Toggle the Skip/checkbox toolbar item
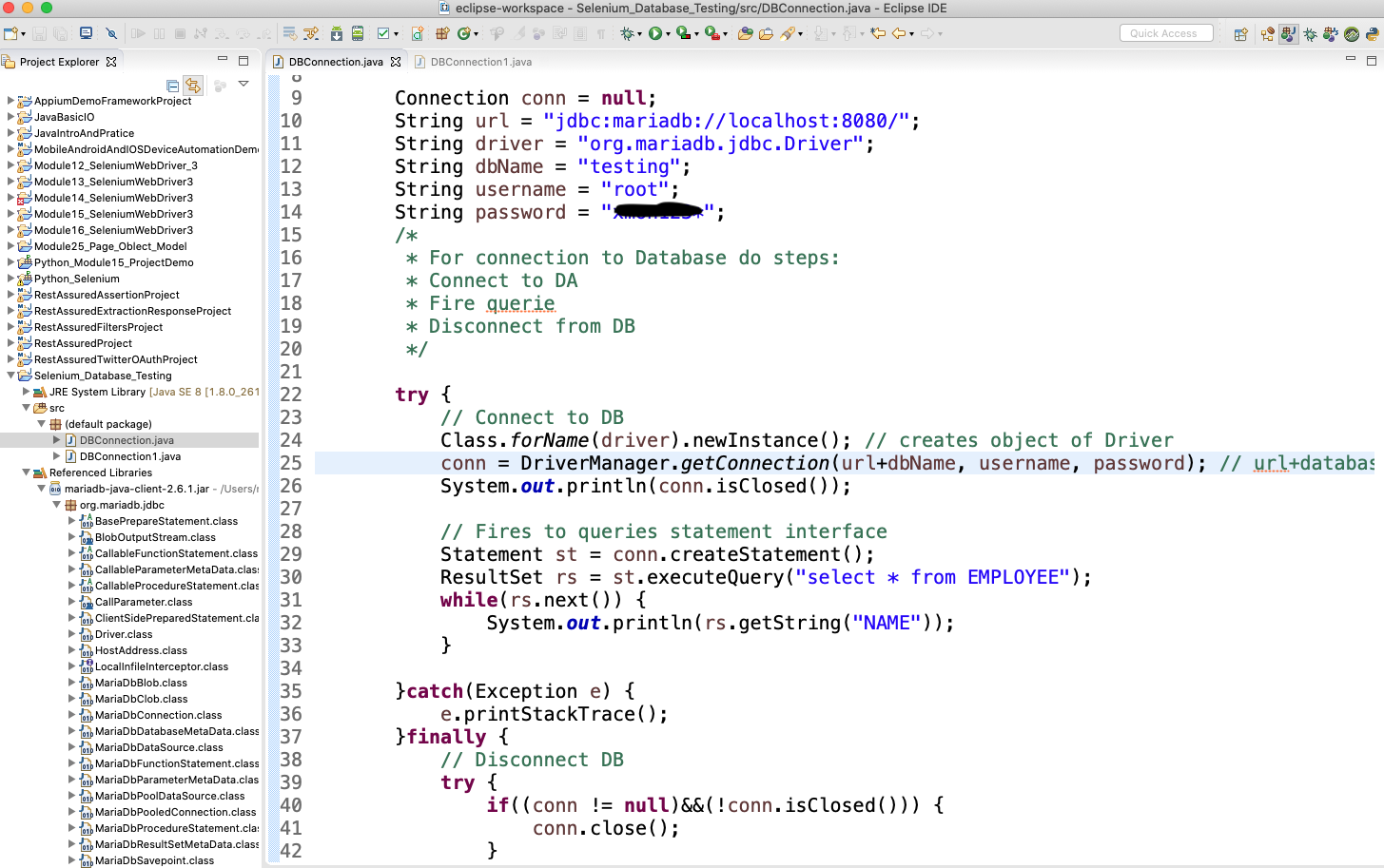This screenshot has width=1384, height=868. (x=383, y=33)
